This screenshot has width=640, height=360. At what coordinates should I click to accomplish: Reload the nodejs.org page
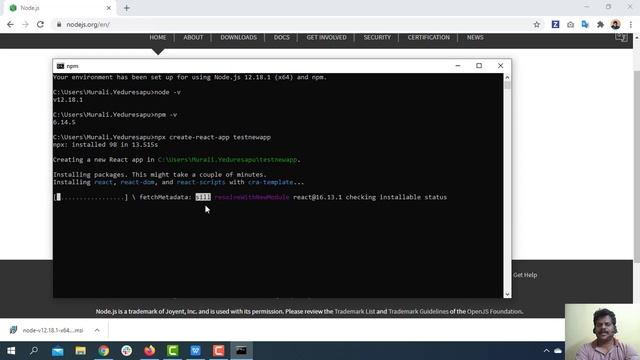point(40,24)
